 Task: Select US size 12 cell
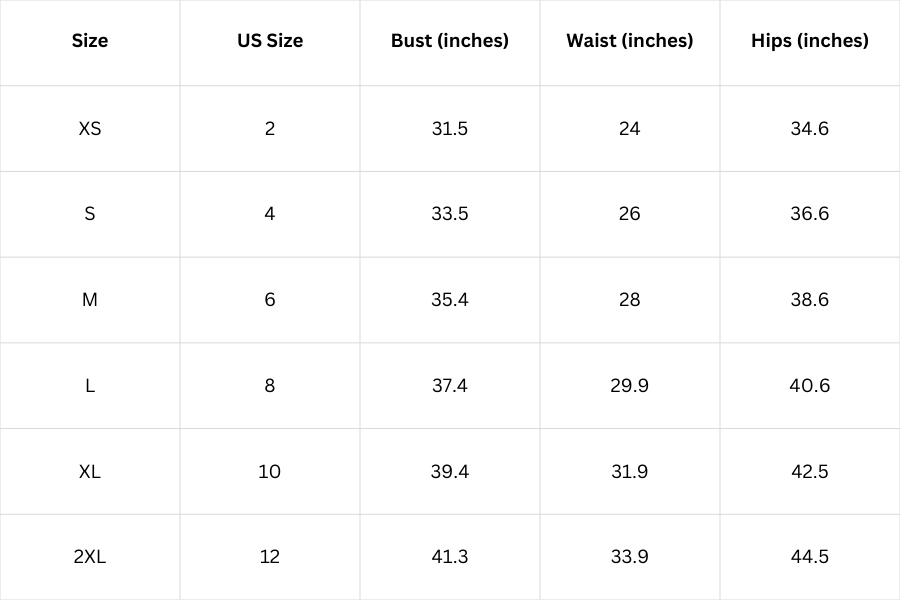point(270,557)
